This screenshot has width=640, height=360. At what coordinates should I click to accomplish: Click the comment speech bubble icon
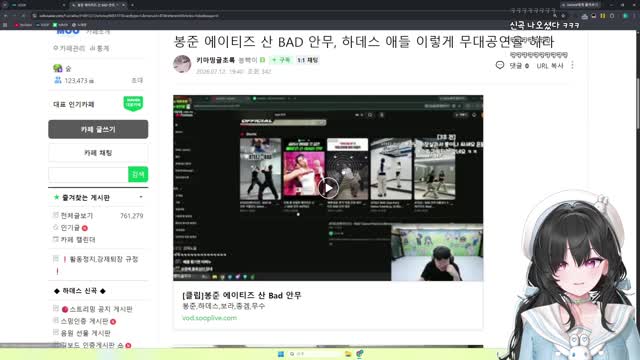500,65
